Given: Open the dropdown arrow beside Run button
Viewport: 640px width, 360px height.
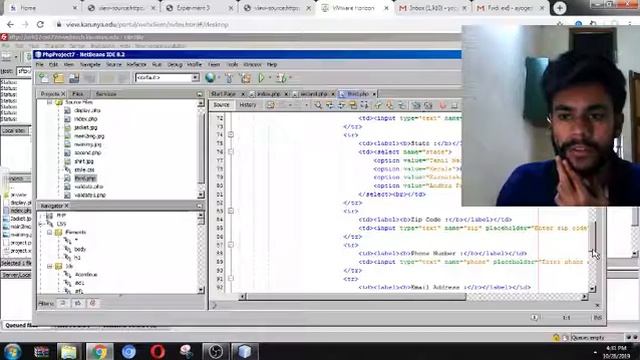Looking at the screenshot, I should (x=270, y=77).
